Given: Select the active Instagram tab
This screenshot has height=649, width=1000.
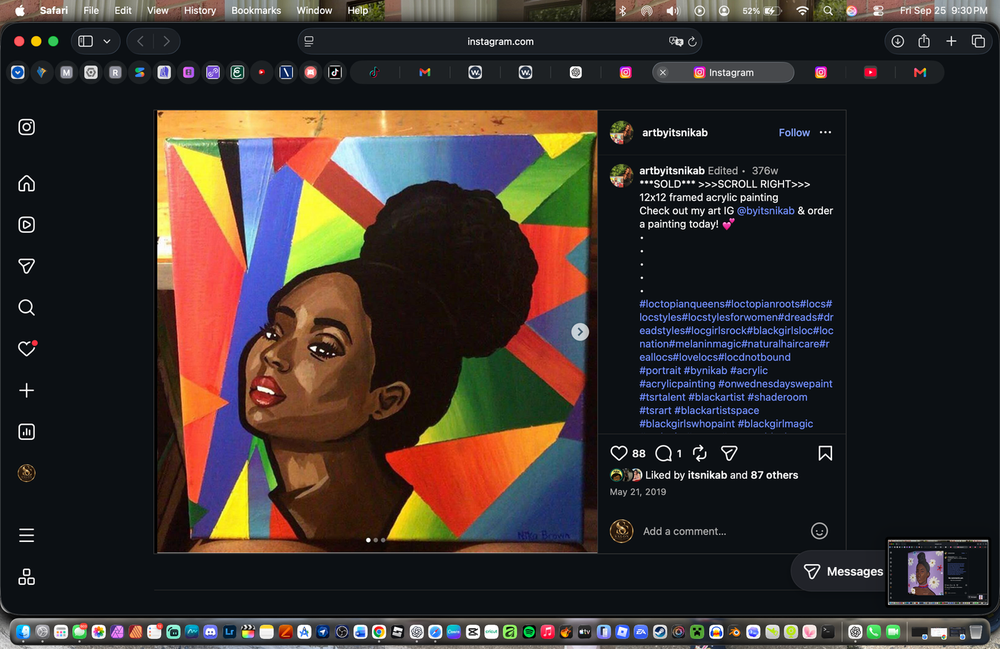Looking at the screenshot, I should 723,73.
